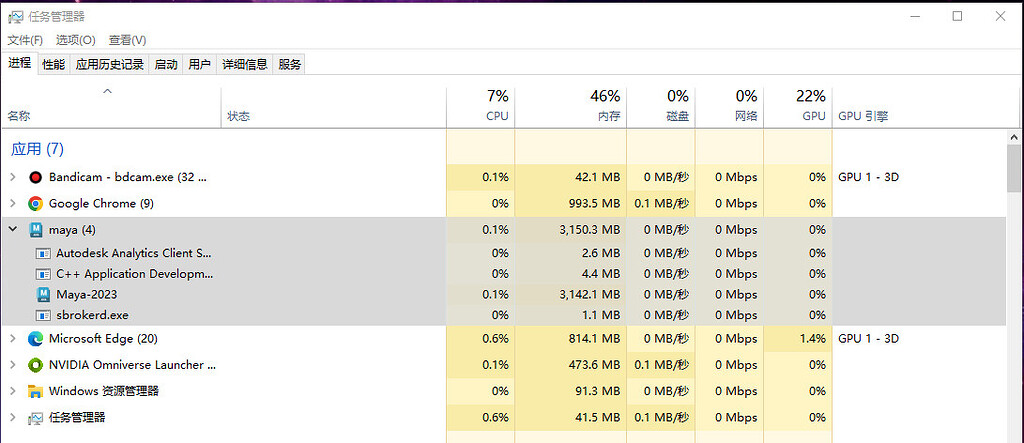Viewport: 1024px width, 443px height.
Task: Switch to the 详细信息 tab
Action: coord(244,65)
